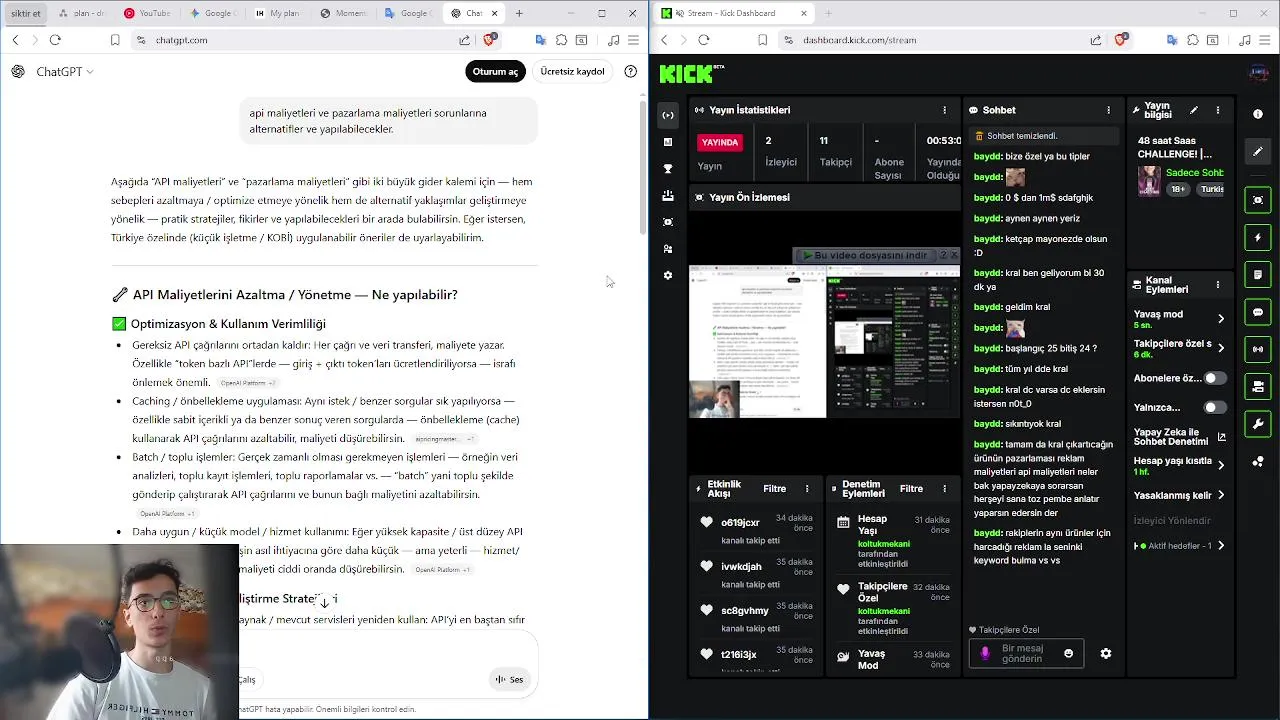1280x720 pixels.
Task: Open the Stream page in the Kick sidebar
Action: (x=668, y=115)
